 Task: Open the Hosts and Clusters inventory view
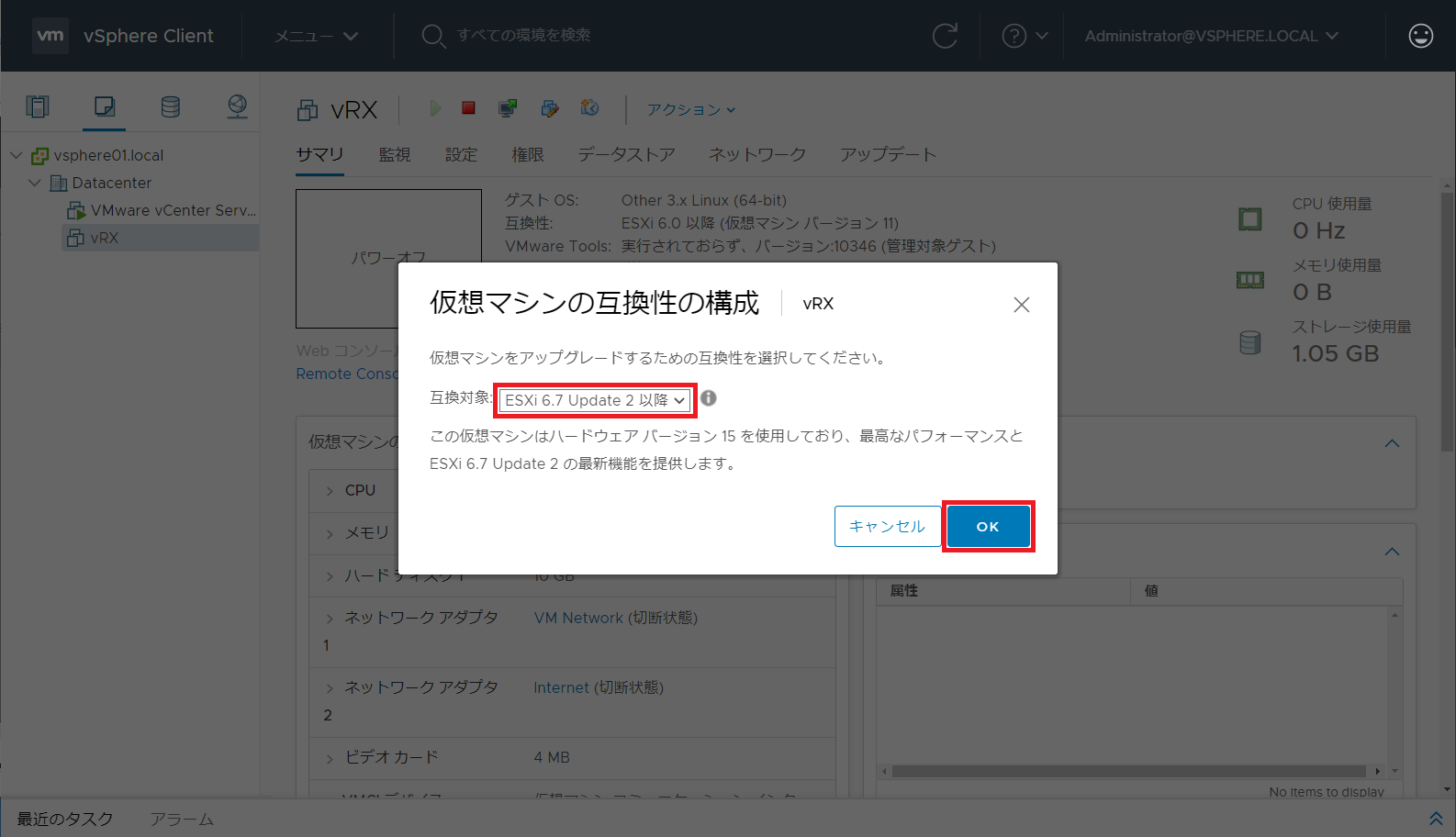pyautogui.click(x=38, y=106)
